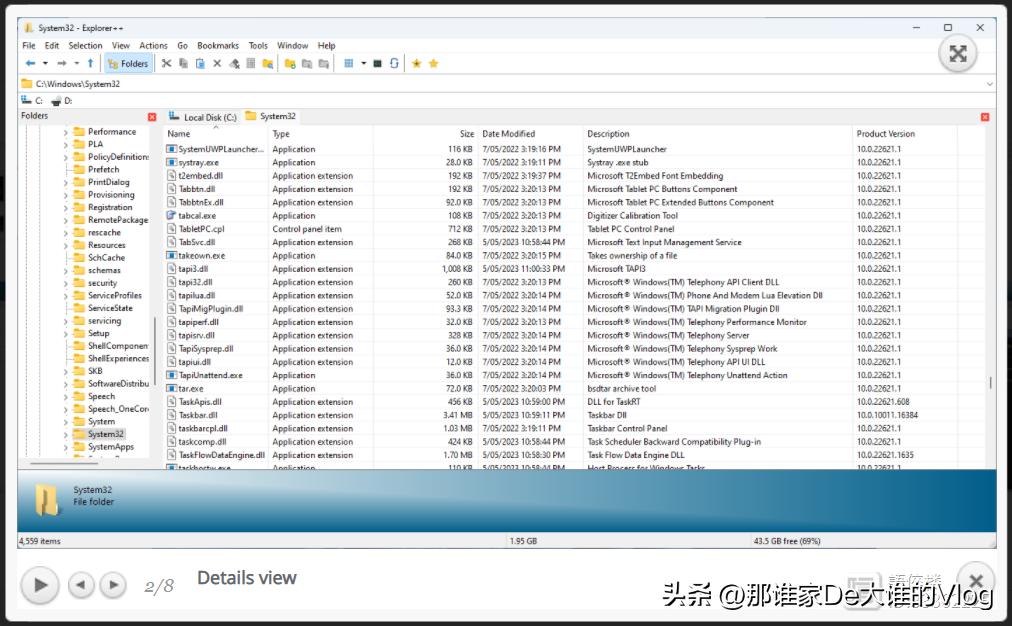Image resolution: width=1012 pixels, height=626 pixels.
Task: Click the Paste toolbar icon
Action: (x=199, y=62)
